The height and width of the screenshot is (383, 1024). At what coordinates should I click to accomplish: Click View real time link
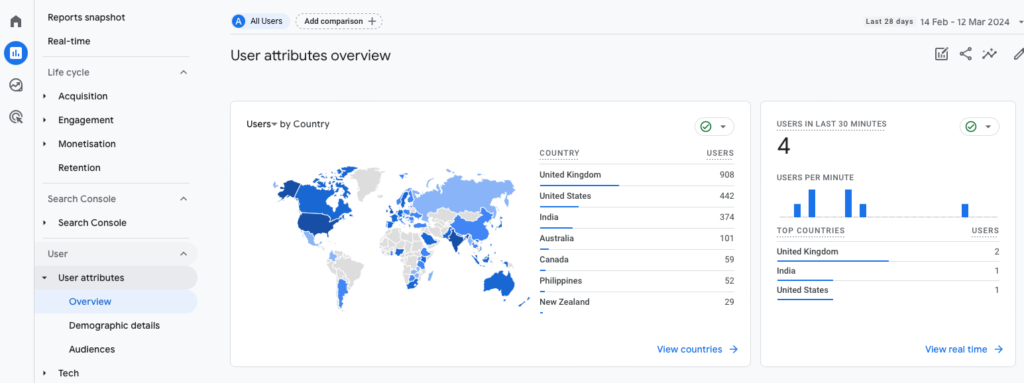(x=956, y=349)
